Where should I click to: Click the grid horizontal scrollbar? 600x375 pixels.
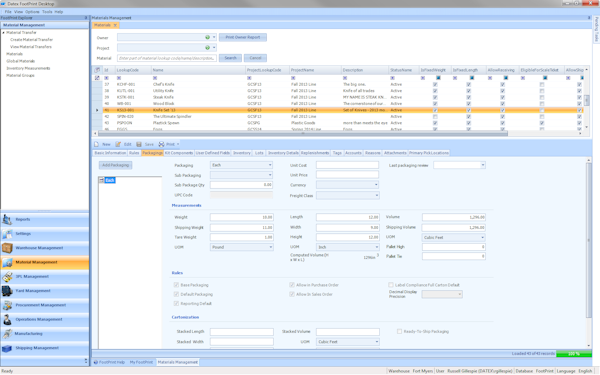(x=303, y=134)
